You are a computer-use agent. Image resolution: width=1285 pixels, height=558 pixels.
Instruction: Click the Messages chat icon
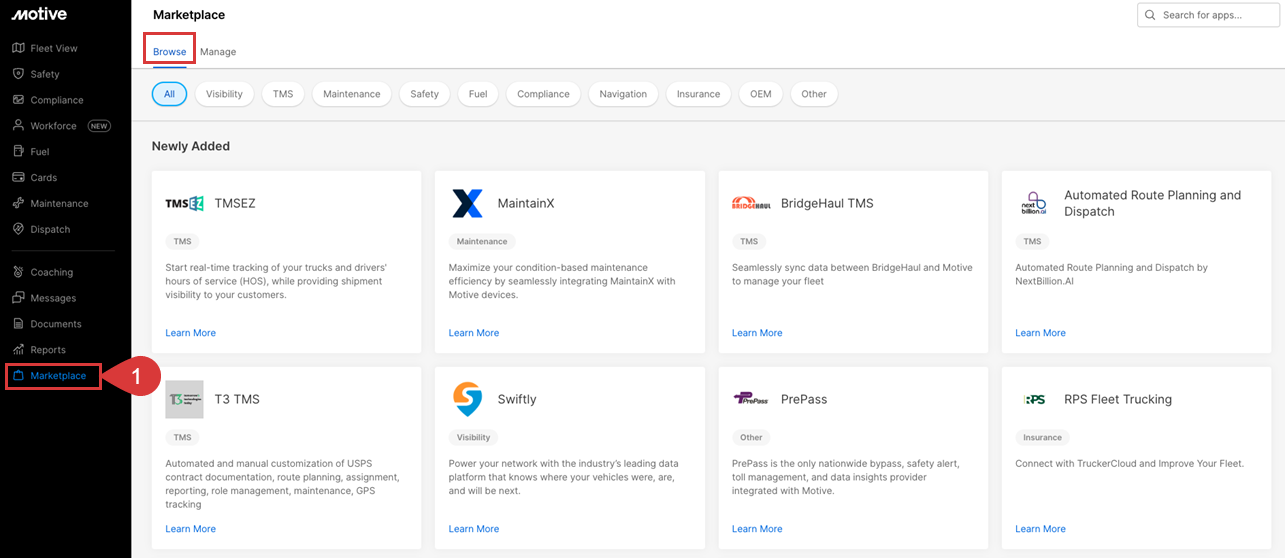pos(18,298)
